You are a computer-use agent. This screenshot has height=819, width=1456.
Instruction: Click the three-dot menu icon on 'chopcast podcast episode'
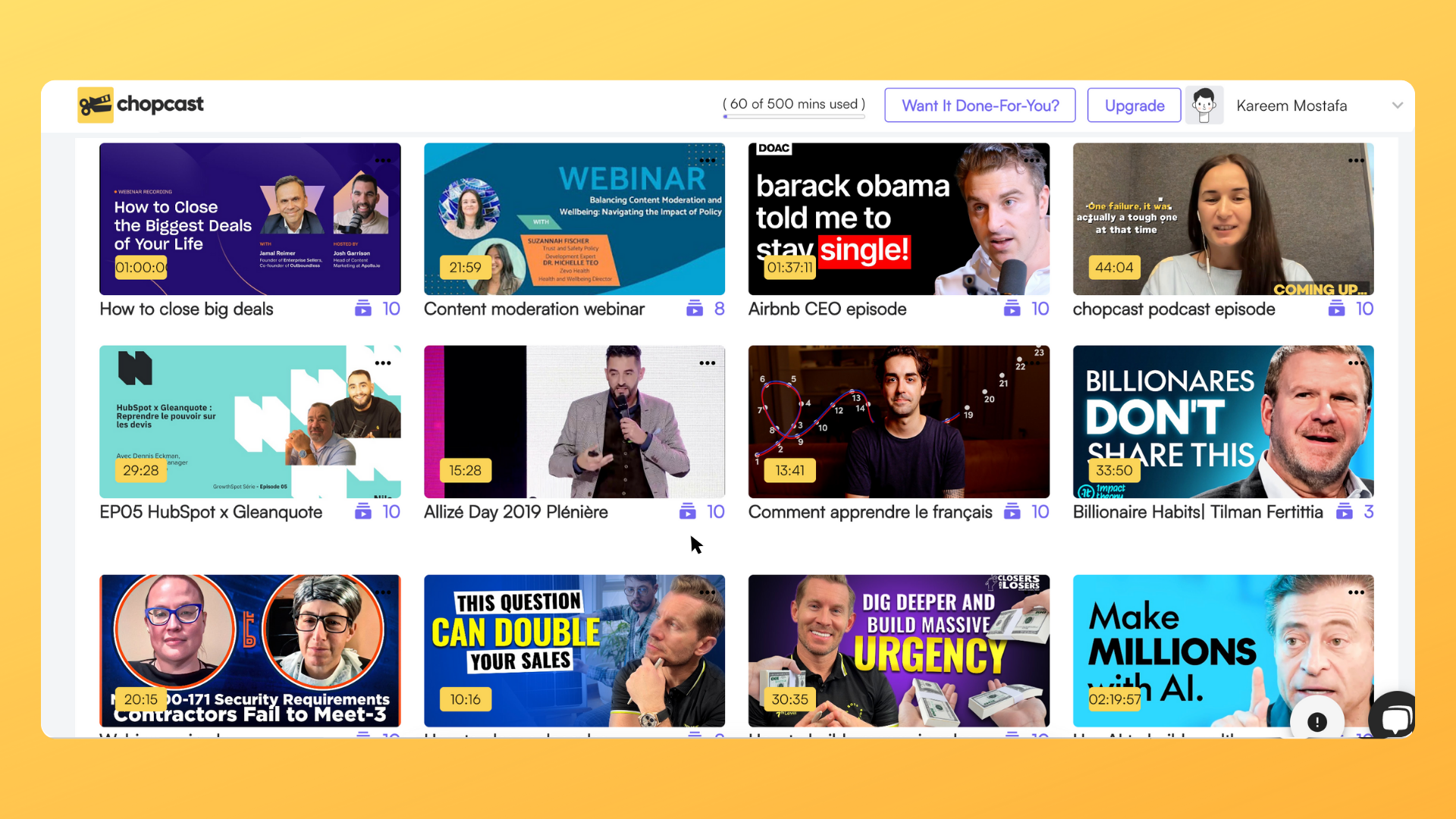tap(1358, 160)
